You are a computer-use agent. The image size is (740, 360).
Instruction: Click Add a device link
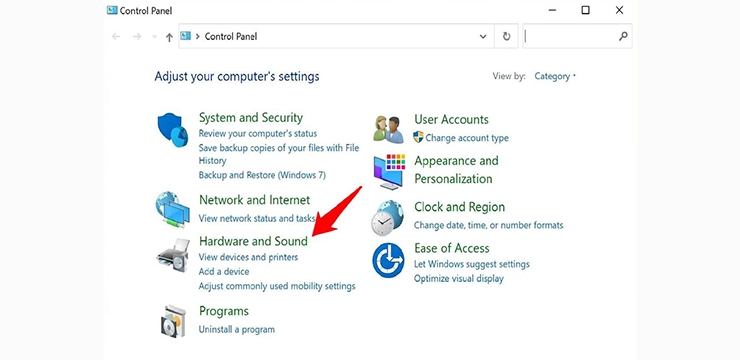click(224, 272)
